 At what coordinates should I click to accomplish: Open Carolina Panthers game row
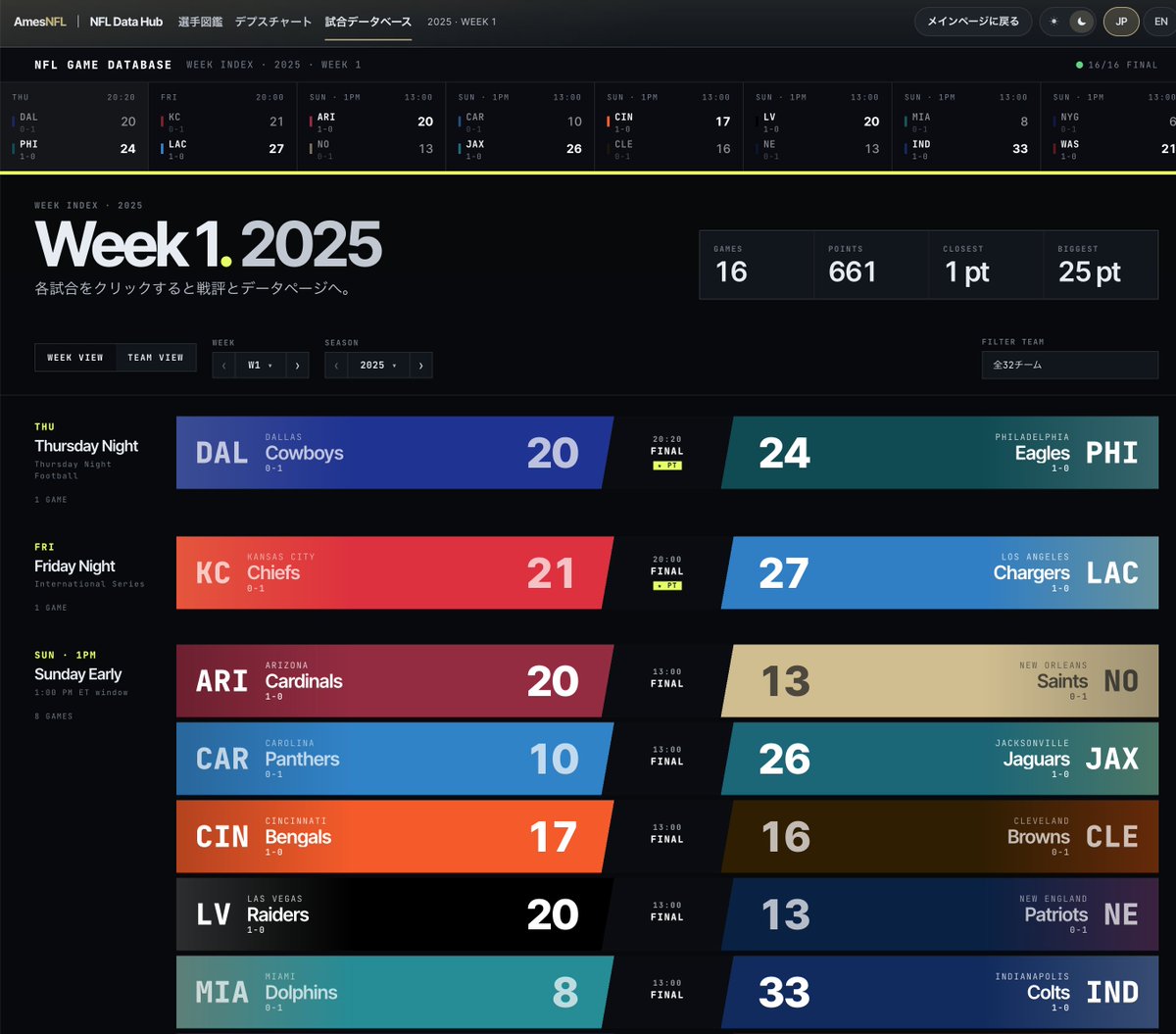[395, 759]
